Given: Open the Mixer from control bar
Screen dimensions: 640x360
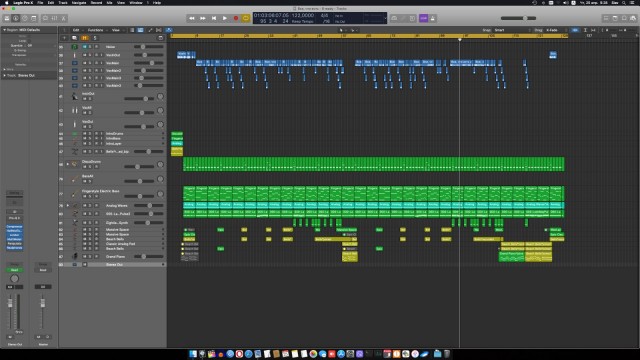Looking at the screenshot, I should (54, 18).
